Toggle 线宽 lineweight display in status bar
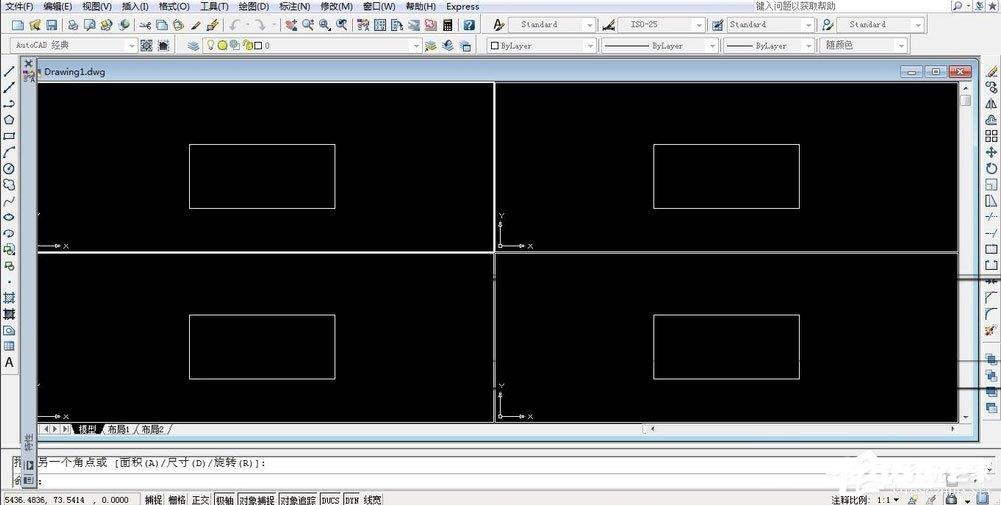 372,500
